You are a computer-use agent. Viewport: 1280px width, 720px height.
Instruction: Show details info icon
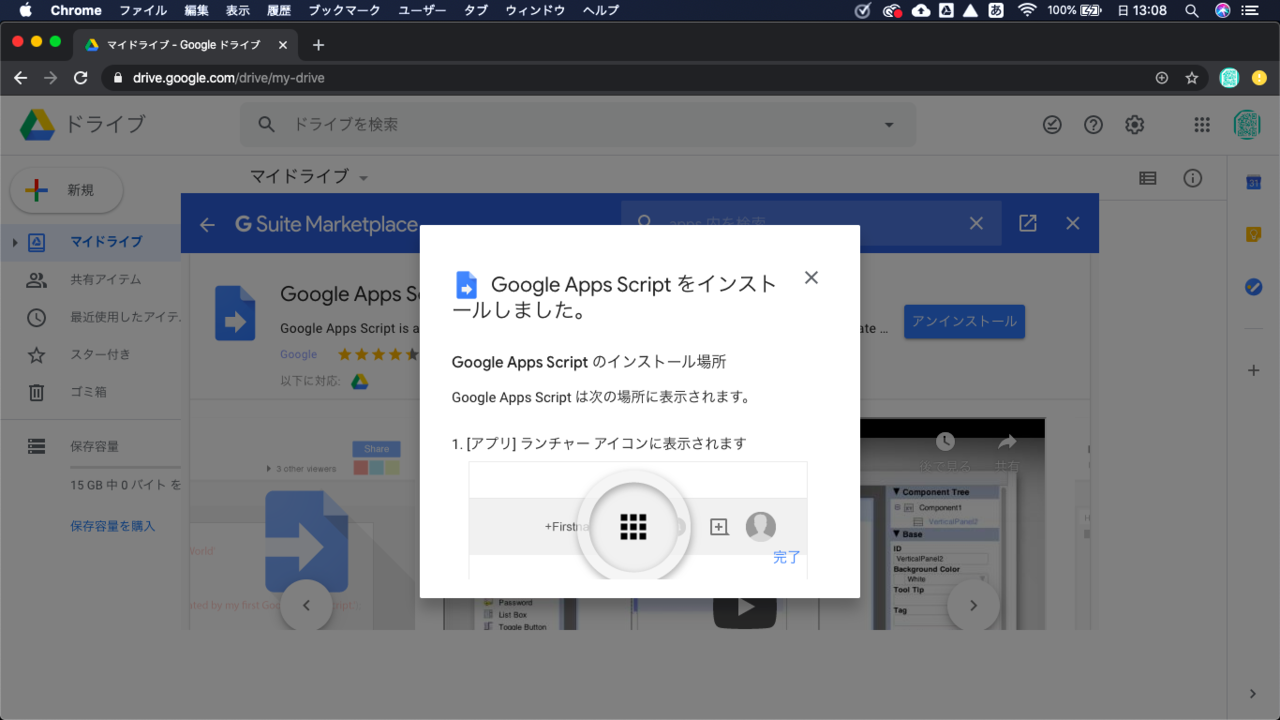[x=1193, y=178]
